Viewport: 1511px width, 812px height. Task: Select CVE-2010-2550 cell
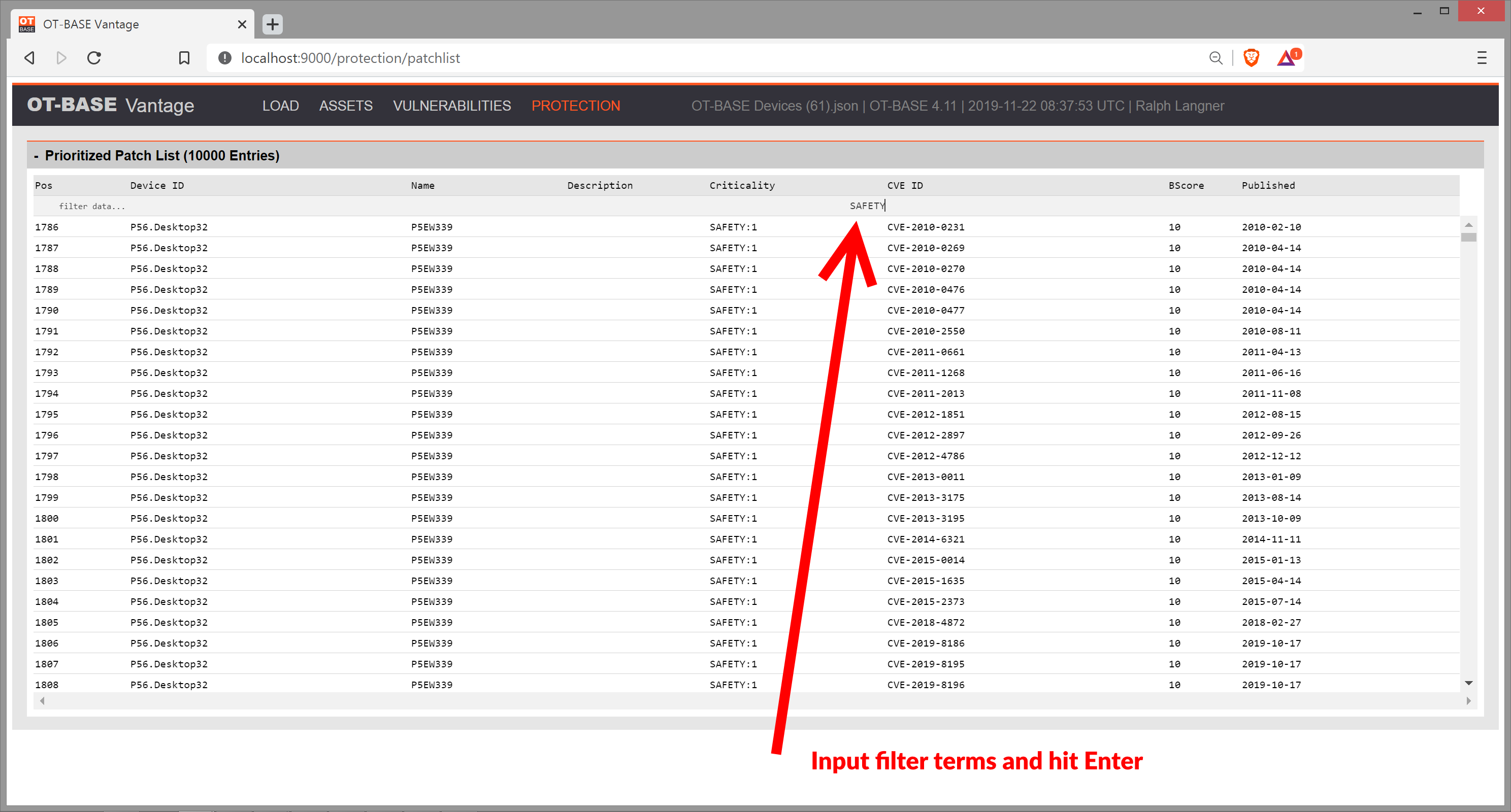tap(926, 331)
